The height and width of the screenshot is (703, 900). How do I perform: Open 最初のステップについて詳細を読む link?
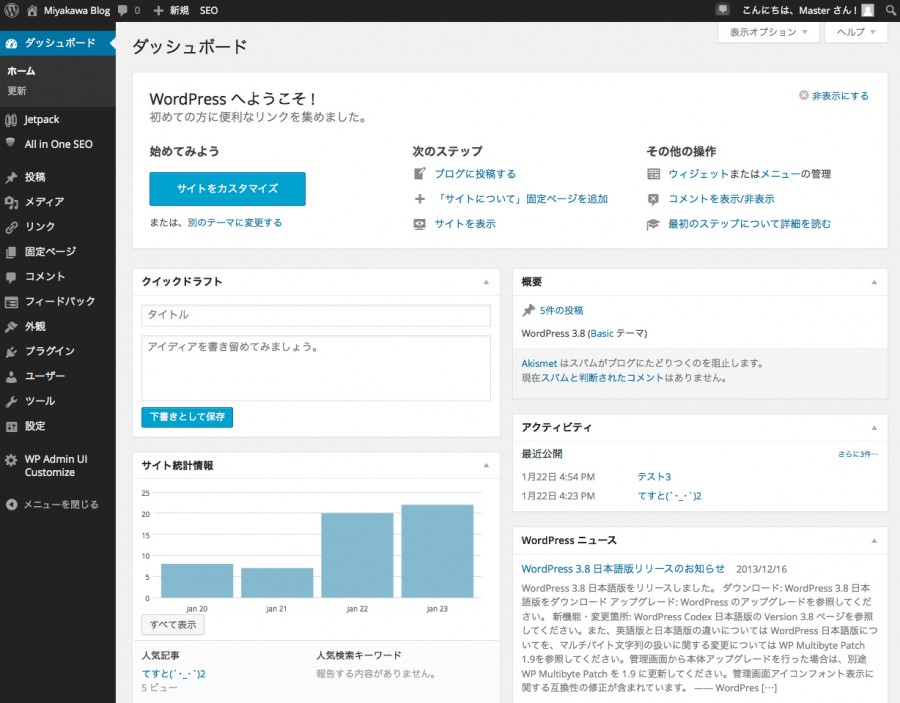[750, 224]
